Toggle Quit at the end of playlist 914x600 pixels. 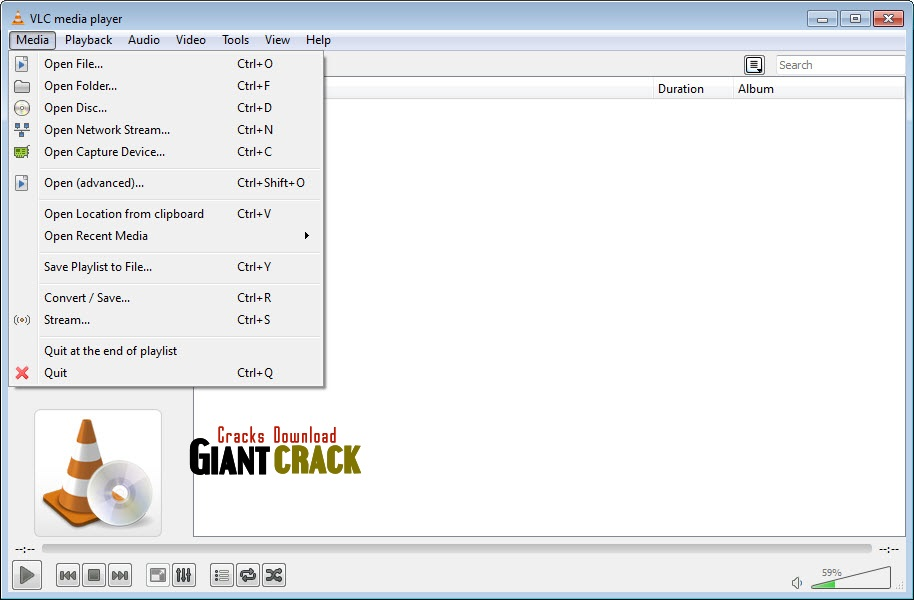pos(166,351)
